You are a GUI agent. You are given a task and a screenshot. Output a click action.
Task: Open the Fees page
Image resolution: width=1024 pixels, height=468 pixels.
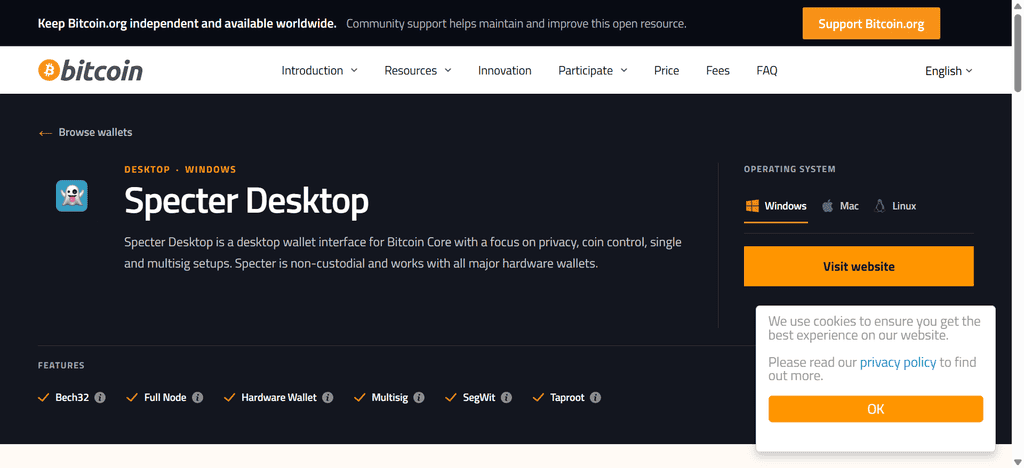point(718,70)
